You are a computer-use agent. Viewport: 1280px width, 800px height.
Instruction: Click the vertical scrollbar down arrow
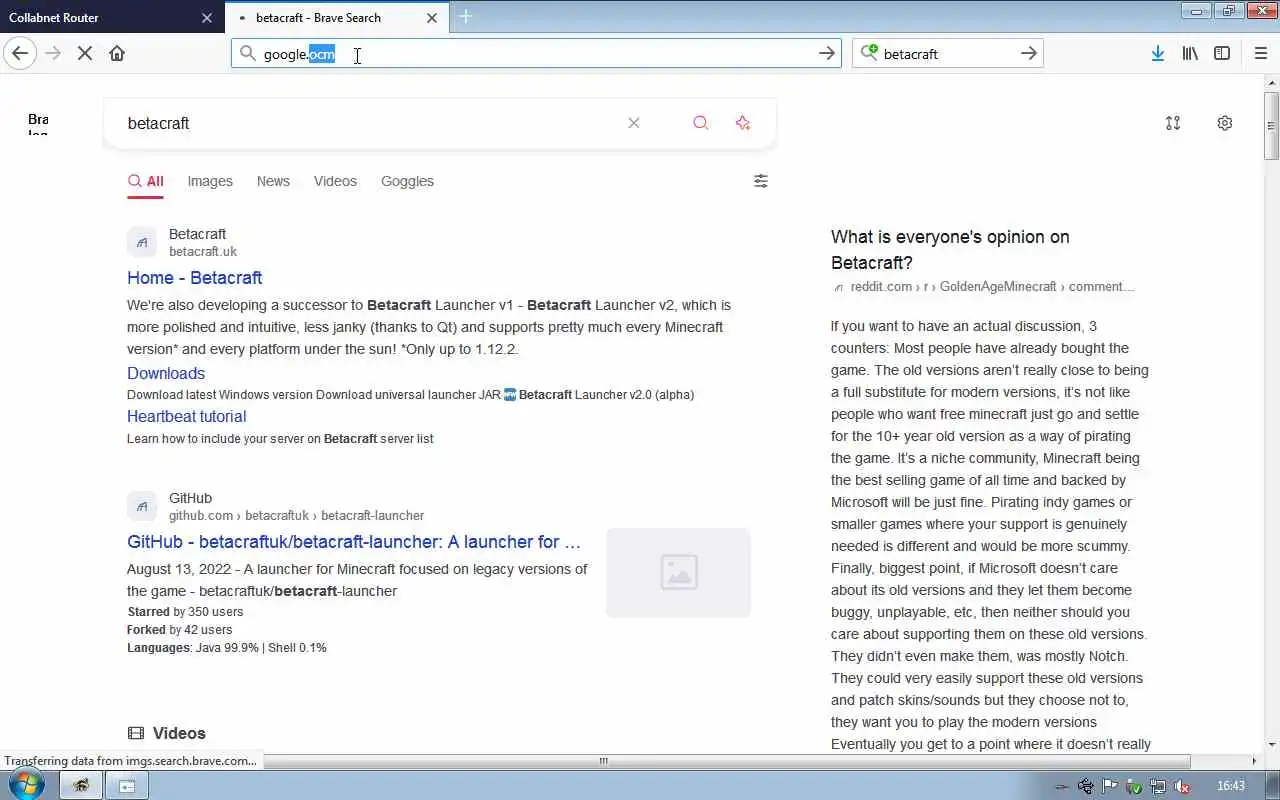pos(1271,745)
